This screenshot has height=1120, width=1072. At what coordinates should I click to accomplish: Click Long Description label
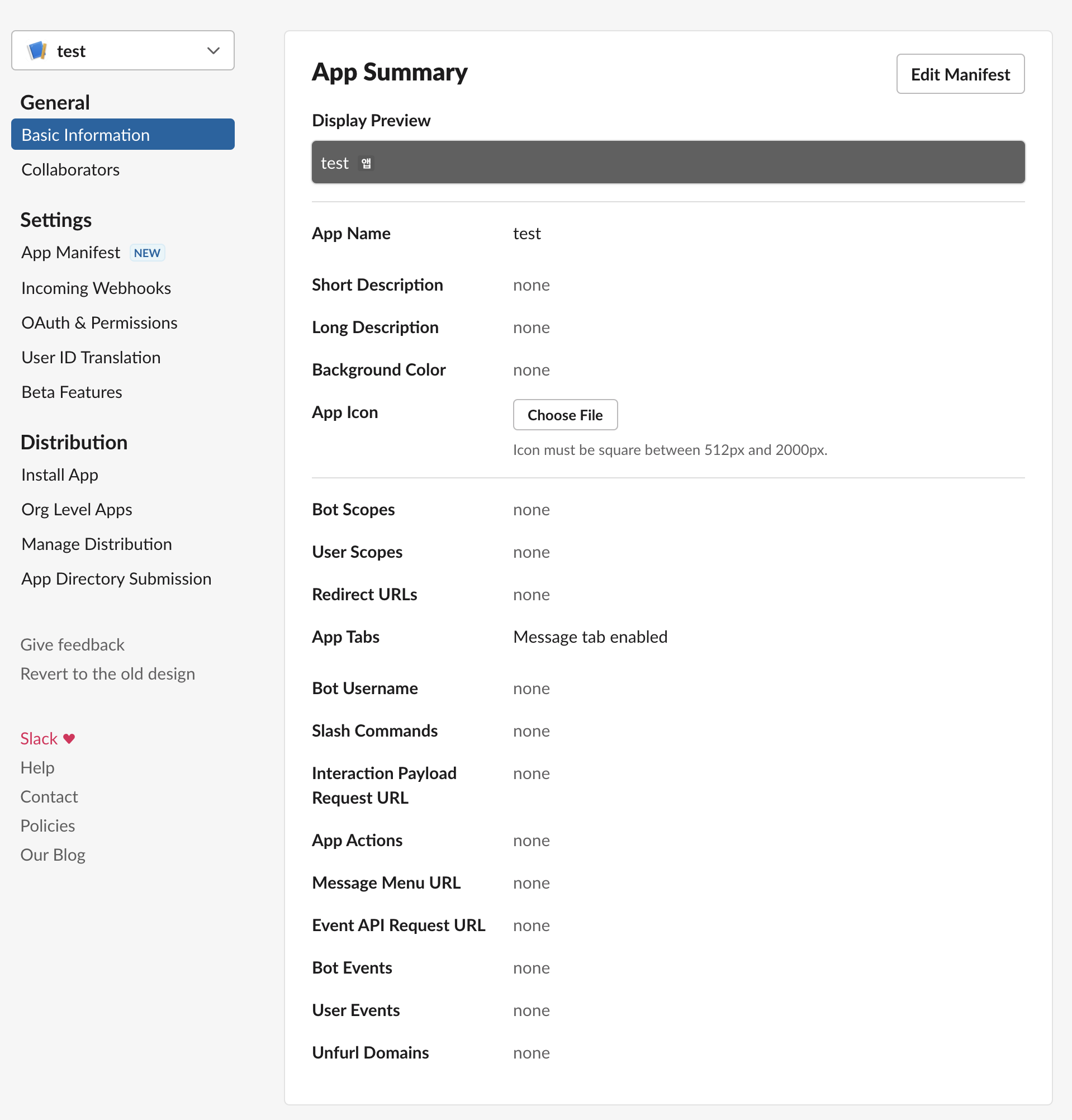pos(375,328)
